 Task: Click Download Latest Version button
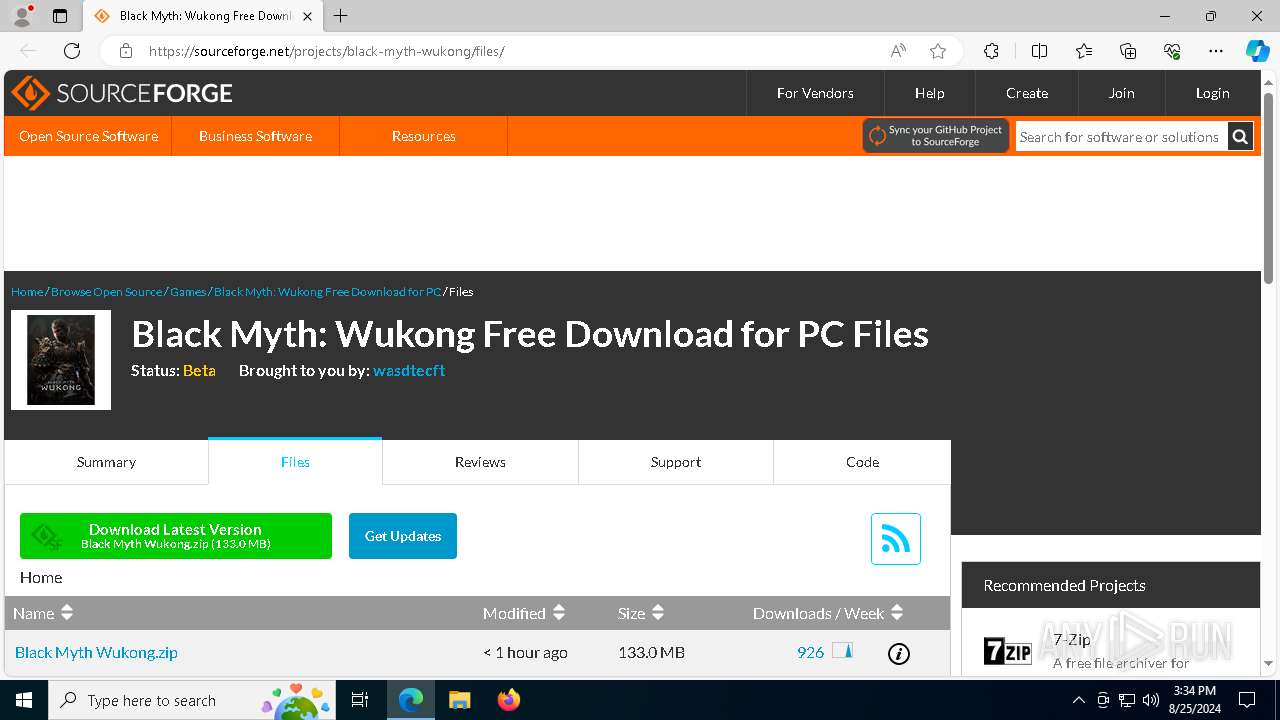[176, 536]
